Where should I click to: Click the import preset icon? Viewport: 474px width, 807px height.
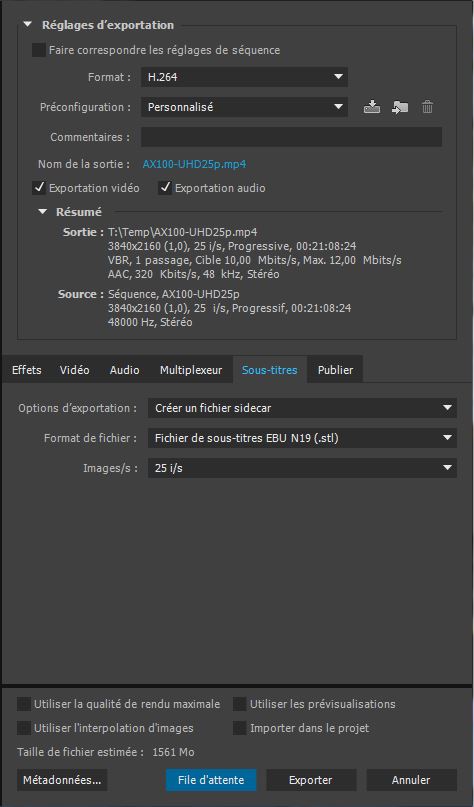399,107
